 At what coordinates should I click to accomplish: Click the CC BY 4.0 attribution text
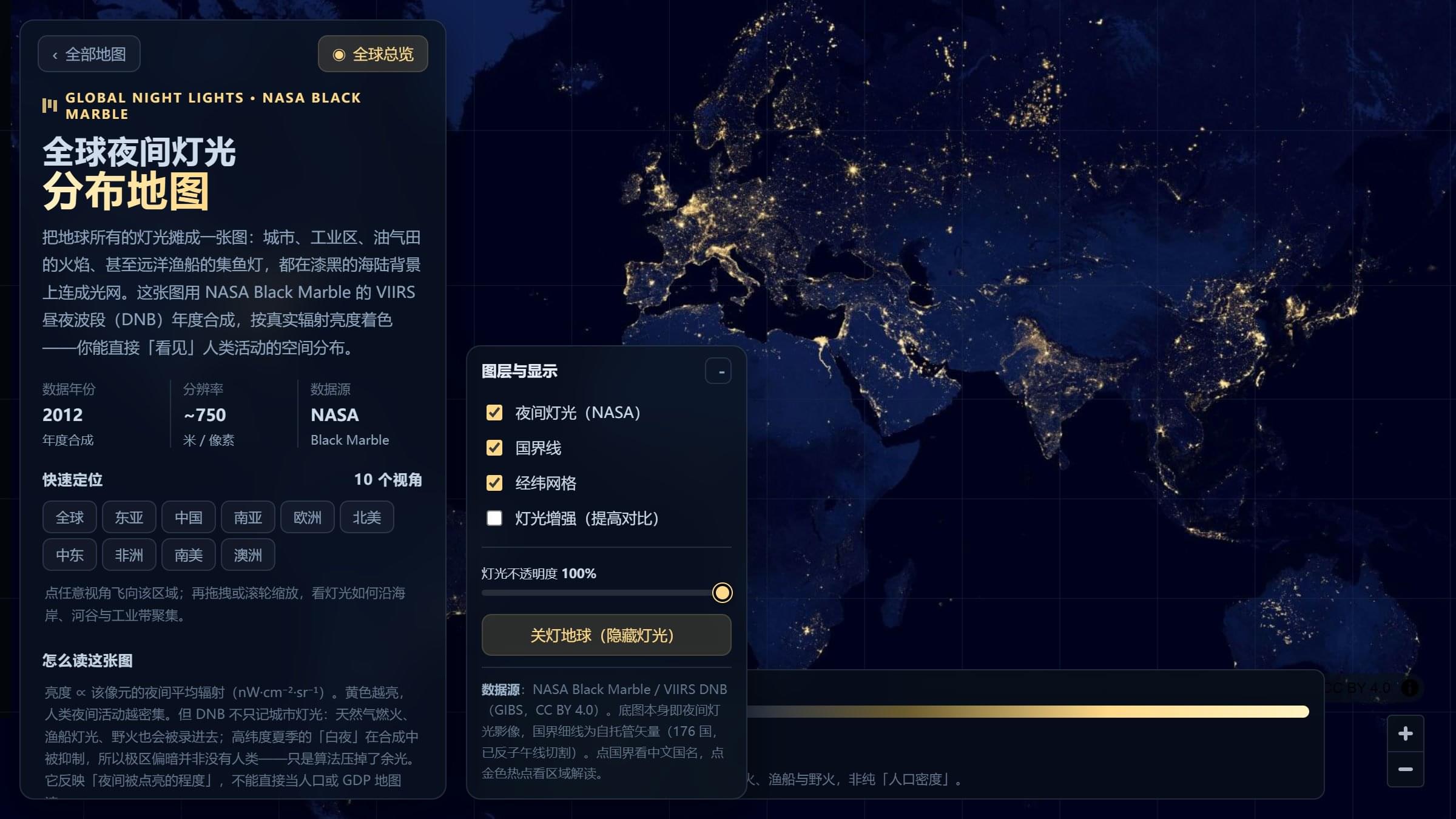(1357, 688)
